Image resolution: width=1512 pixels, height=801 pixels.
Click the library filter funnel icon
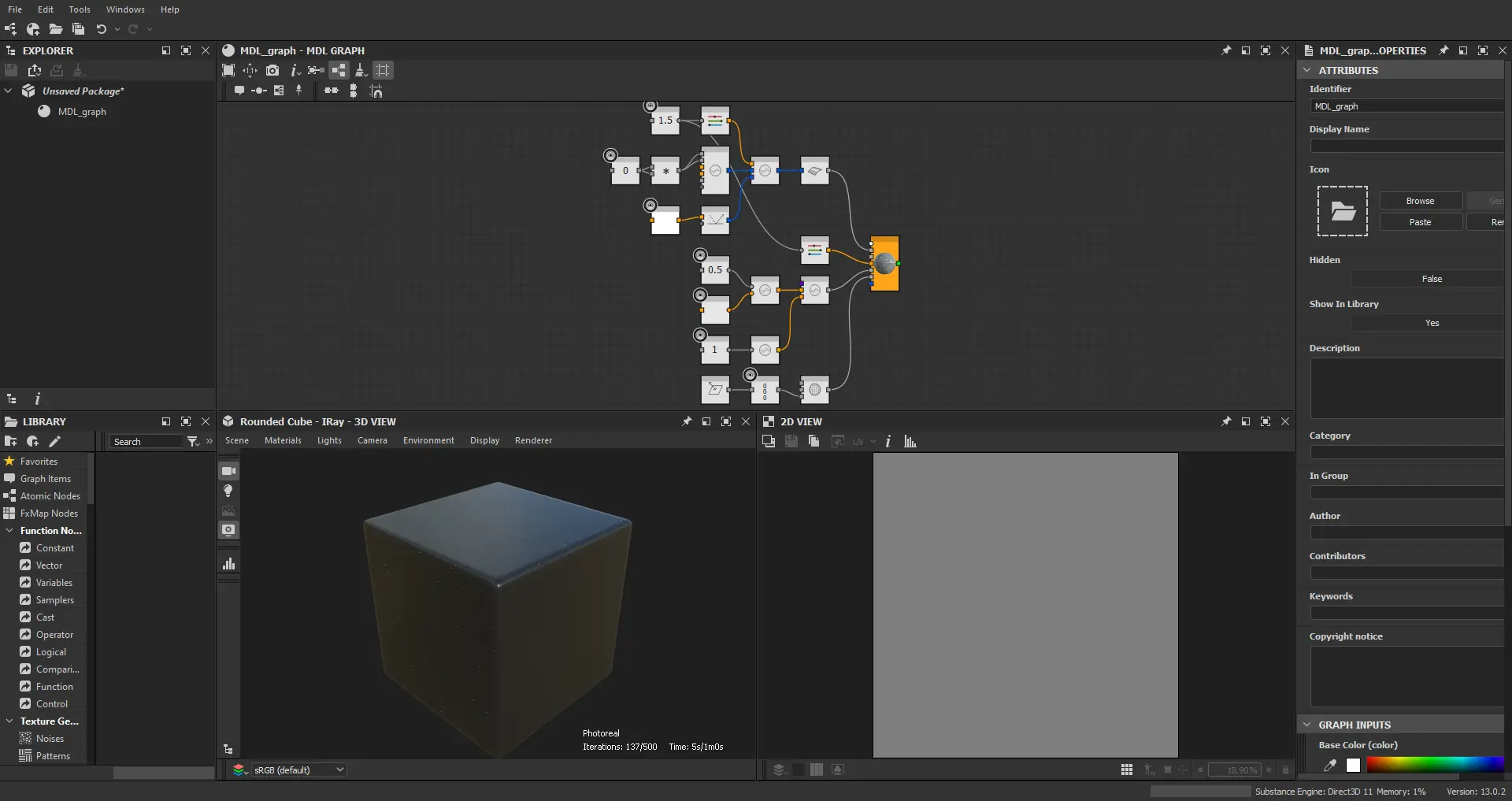[x=193, y=442]
